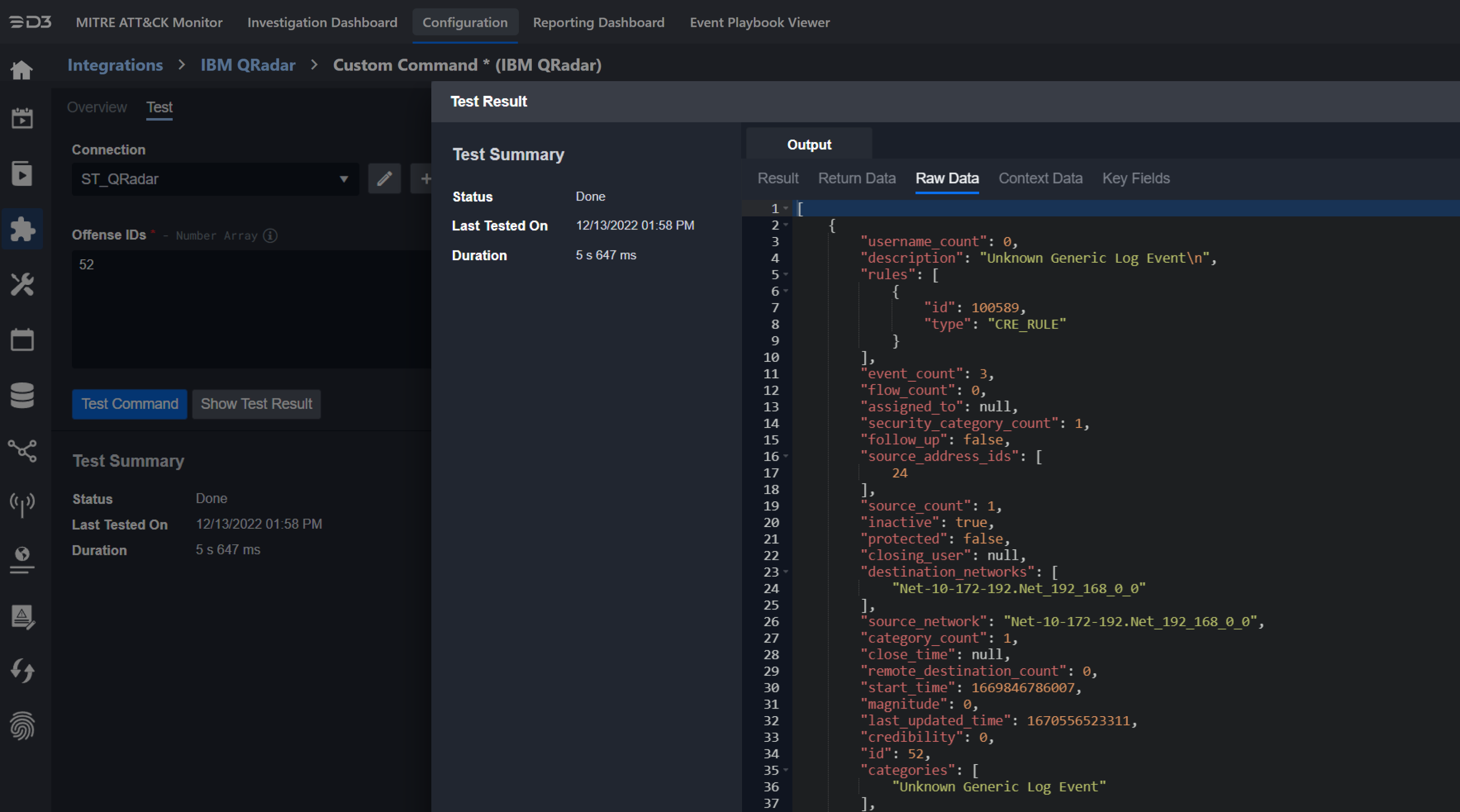Click the fingerprint icon in sidebar
1460x812 pixels.
click(22, 726)
